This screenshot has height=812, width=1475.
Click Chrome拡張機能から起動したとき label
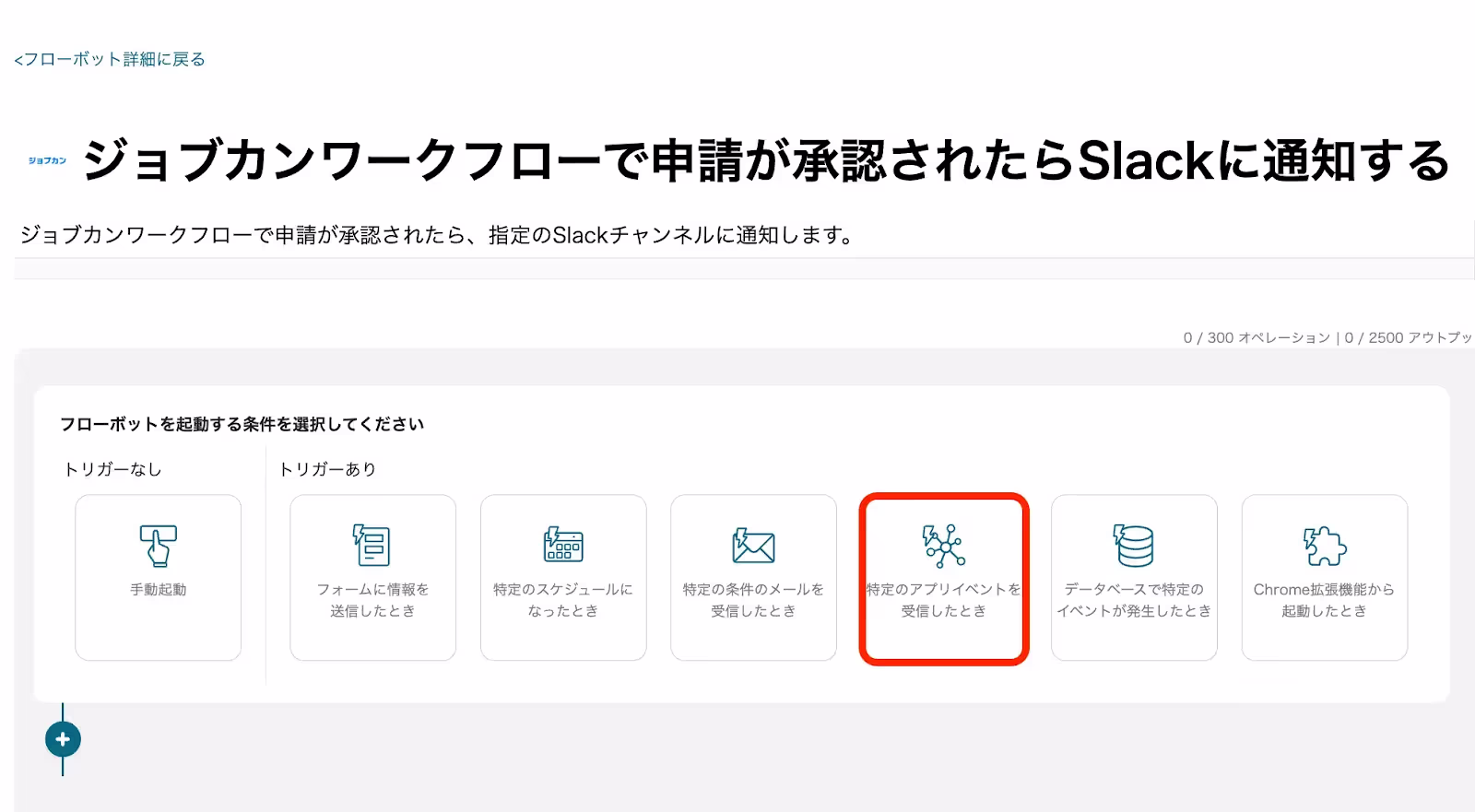tap(1325, 600)
